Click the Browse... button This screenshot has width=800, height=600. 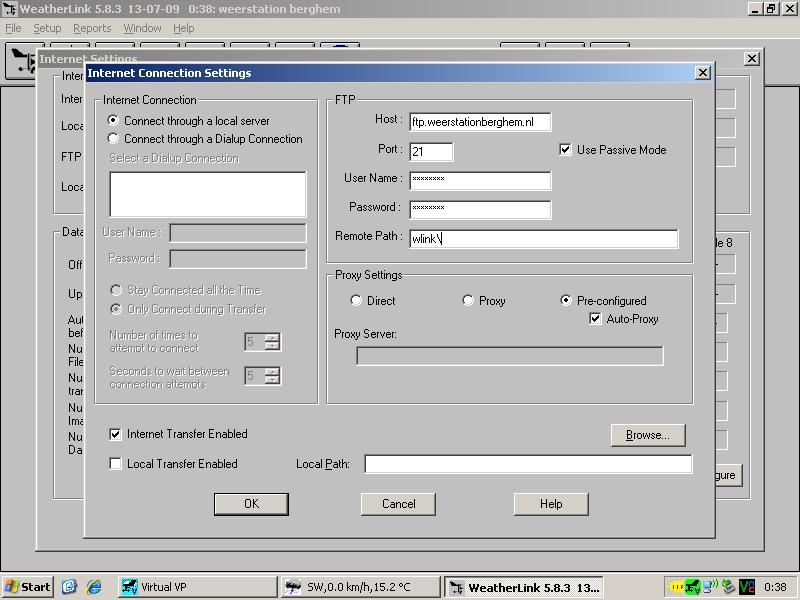(648, 435)
